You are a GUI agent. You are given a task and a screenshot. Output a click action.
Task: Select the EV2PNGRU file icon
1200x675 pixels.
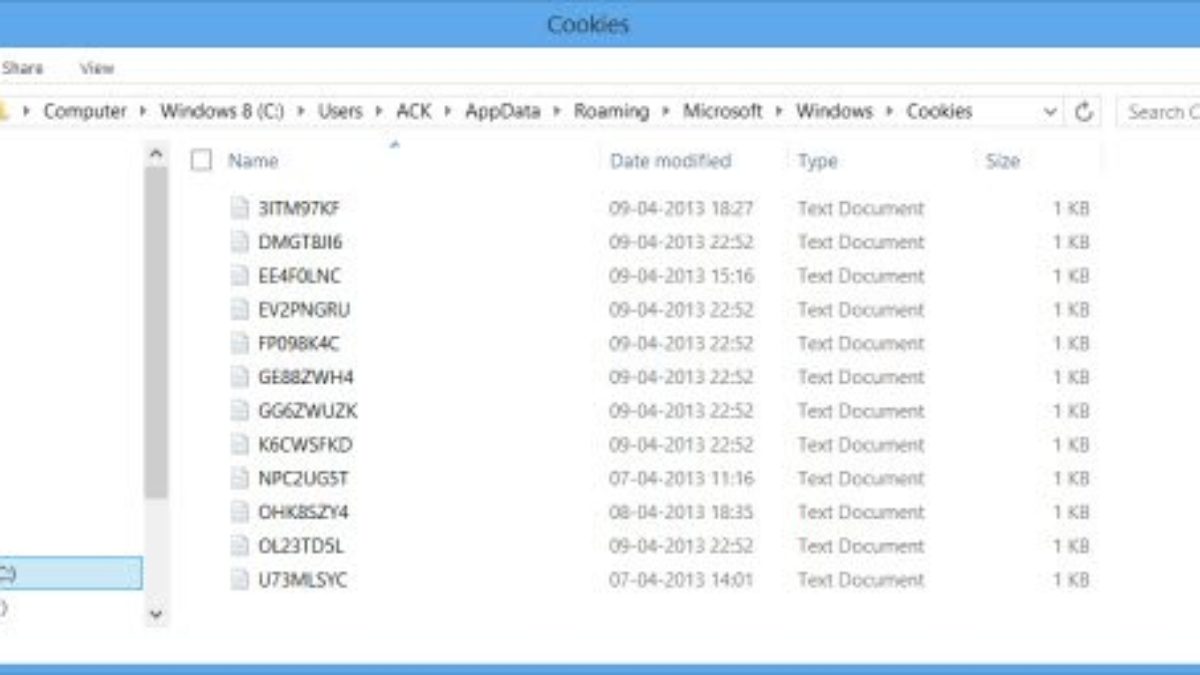tap(239, 310)
